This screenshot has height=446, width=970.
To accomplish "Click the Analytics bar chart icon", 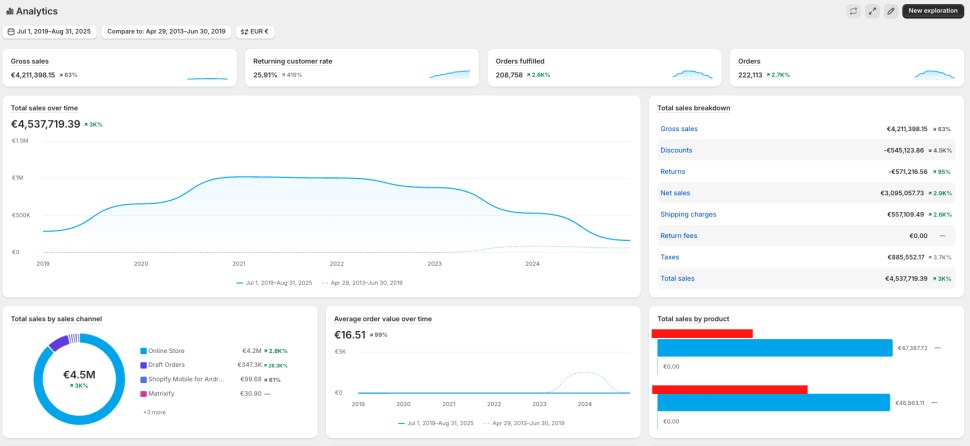I will (10, 11).
